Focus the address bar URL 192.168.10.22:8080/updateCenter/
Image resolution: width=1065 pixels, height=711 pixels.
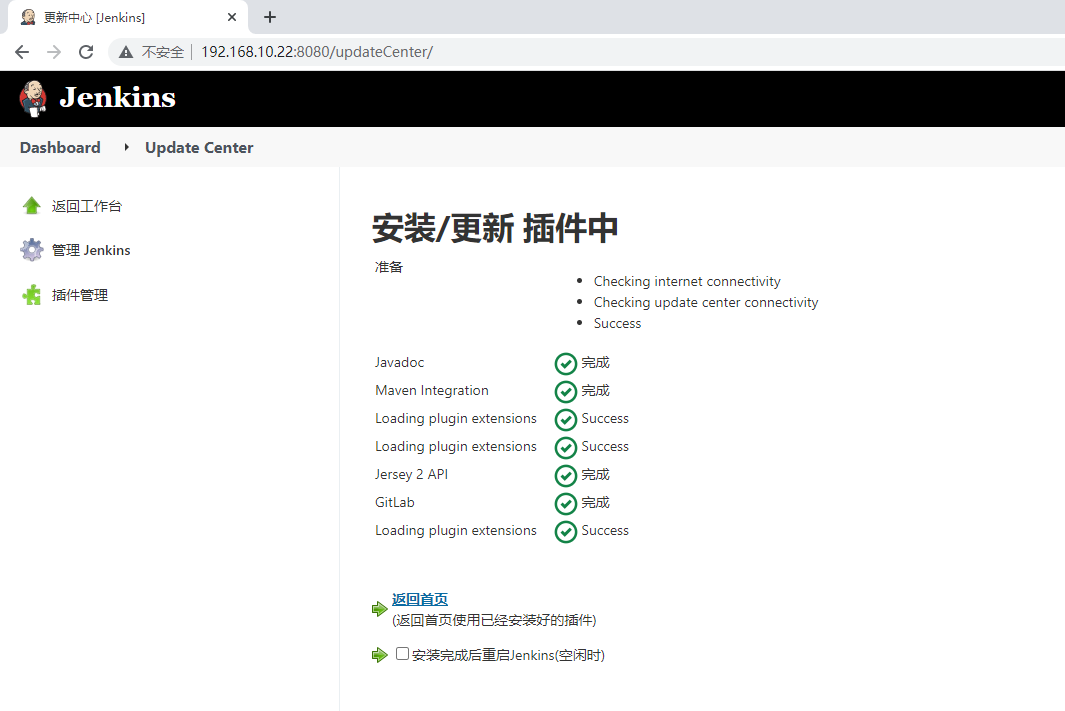(317, 52)
